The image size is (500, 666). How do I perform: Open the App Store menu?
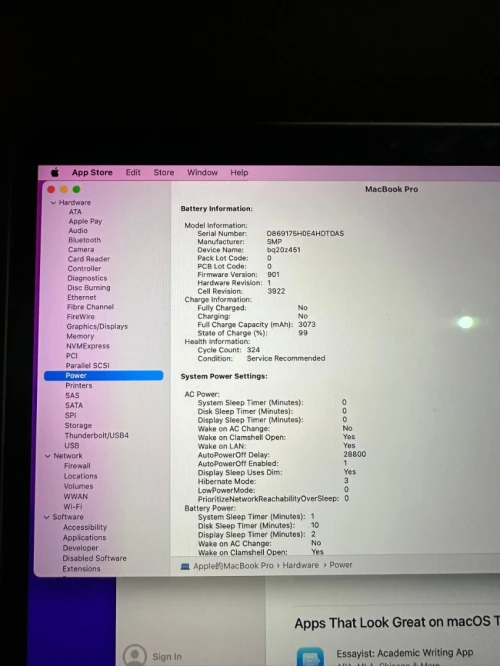[x=92, y=172]
